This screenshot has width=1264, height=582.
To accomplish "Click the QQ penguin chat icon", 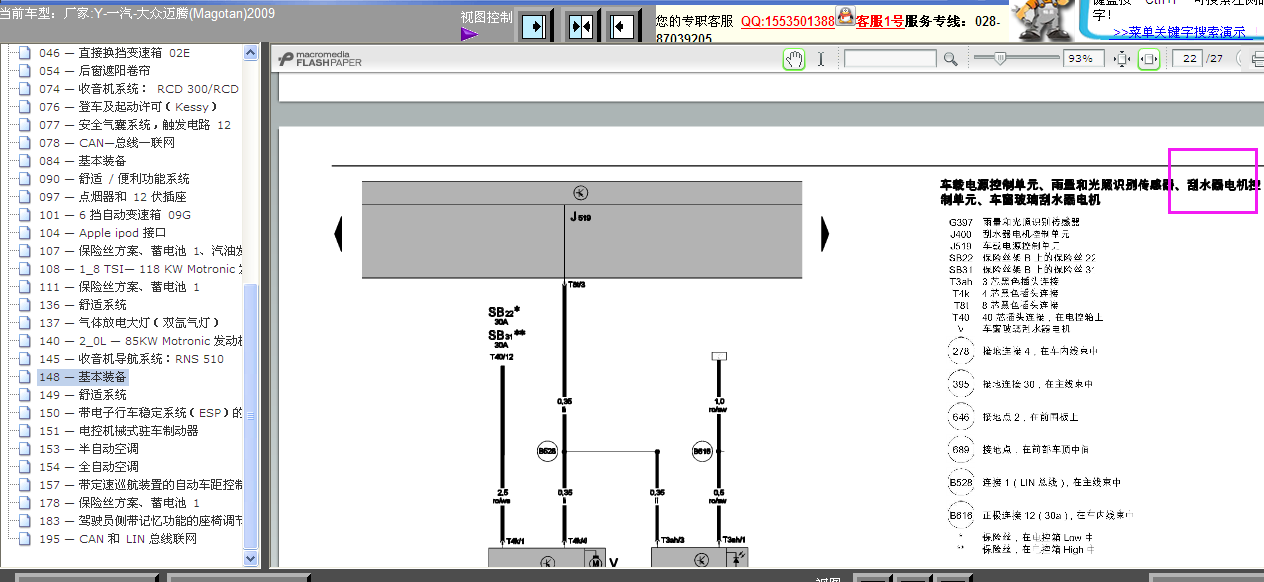I will 845,15.
